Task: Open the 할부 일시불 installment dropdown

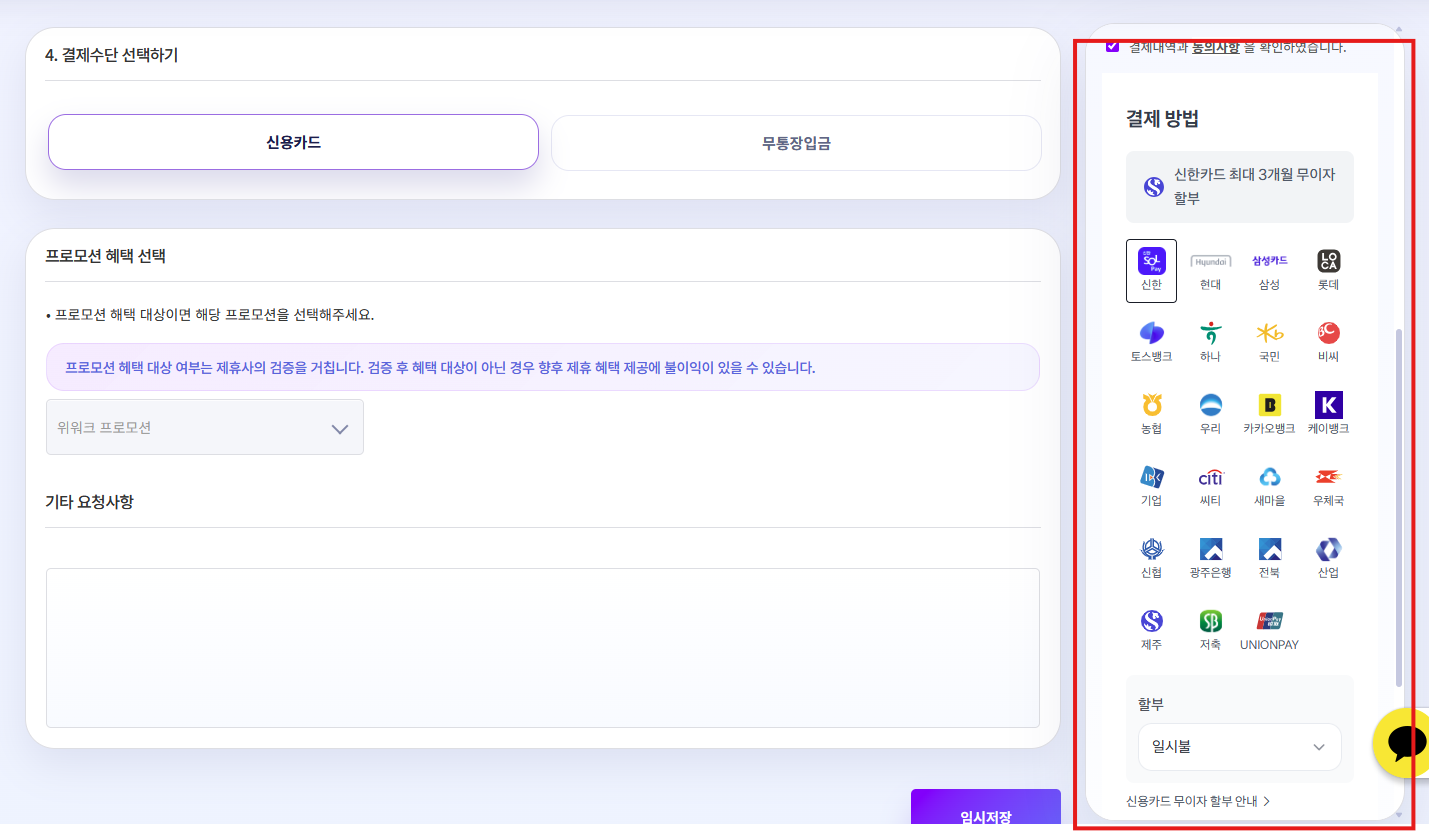Action: 1239,747
